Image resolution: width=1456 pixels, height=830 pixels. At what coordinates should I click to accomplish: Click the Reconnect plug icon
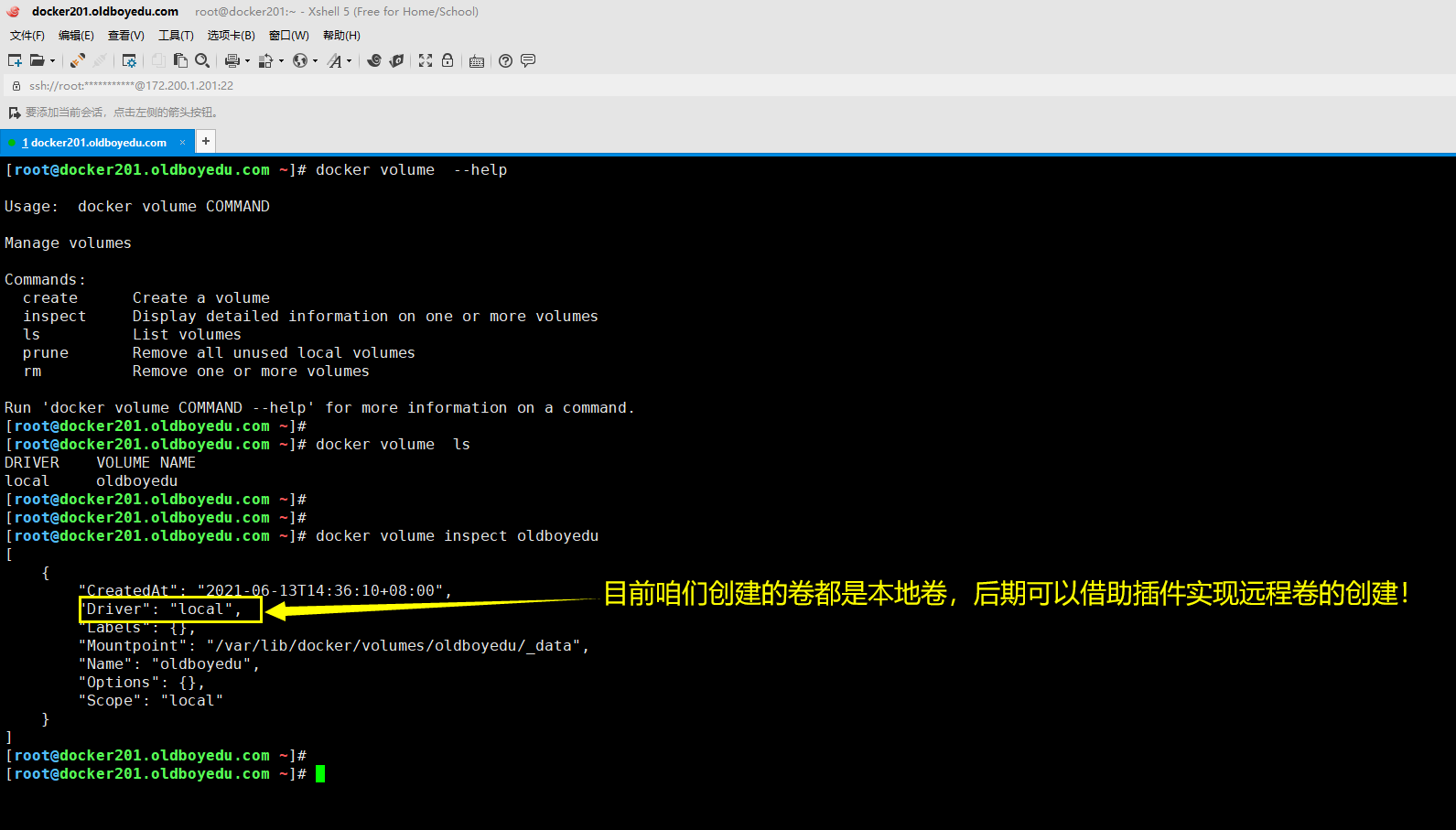(78, 60)
